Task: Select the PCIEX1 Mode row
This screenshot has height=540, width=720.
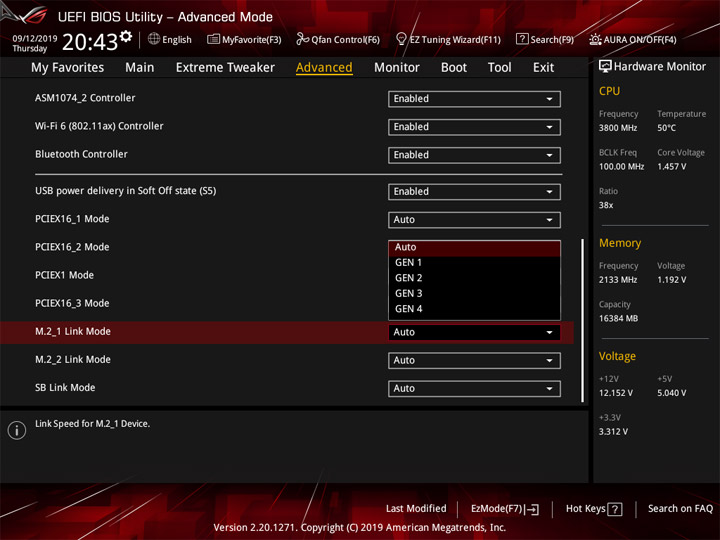Action: point(64,275)
